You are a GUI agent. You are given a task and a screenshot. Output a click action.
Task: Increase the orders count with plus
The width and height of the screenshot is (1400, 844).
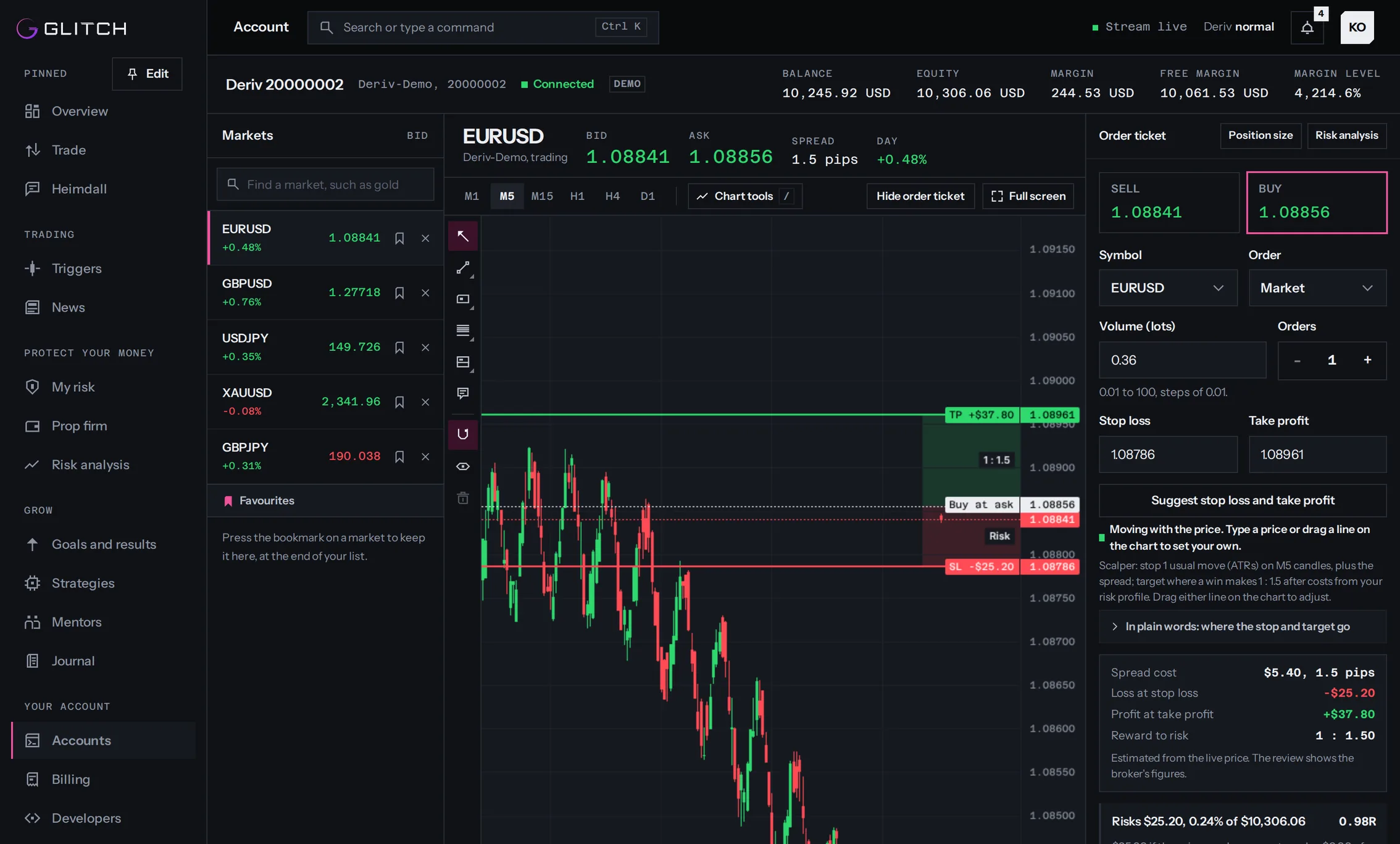pyautogui.click(x=1367, y=360)
